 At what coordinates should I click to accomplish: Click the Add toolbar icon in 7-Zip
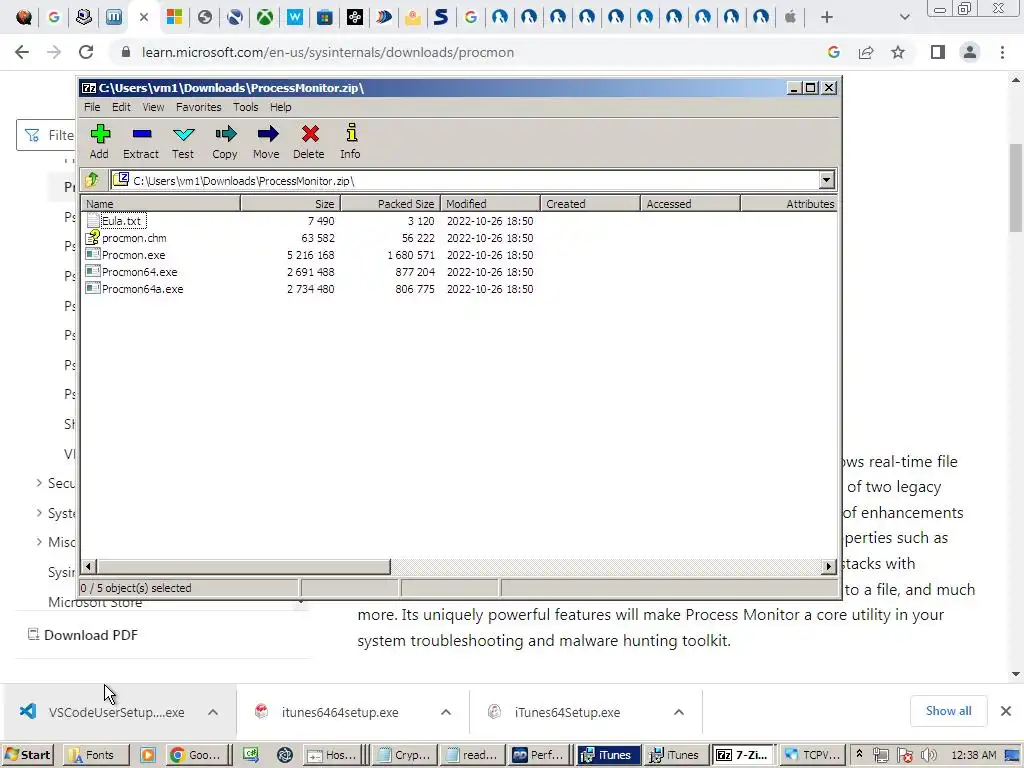pyautogui.click(x=99, y=141)
